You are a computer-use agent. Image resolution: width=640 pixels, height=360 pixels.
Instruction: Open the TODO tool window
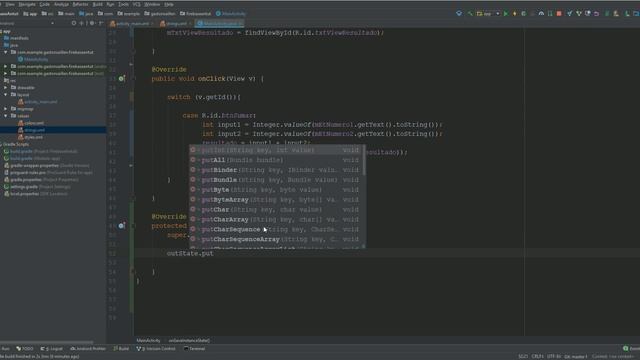[x=25, y=349]
